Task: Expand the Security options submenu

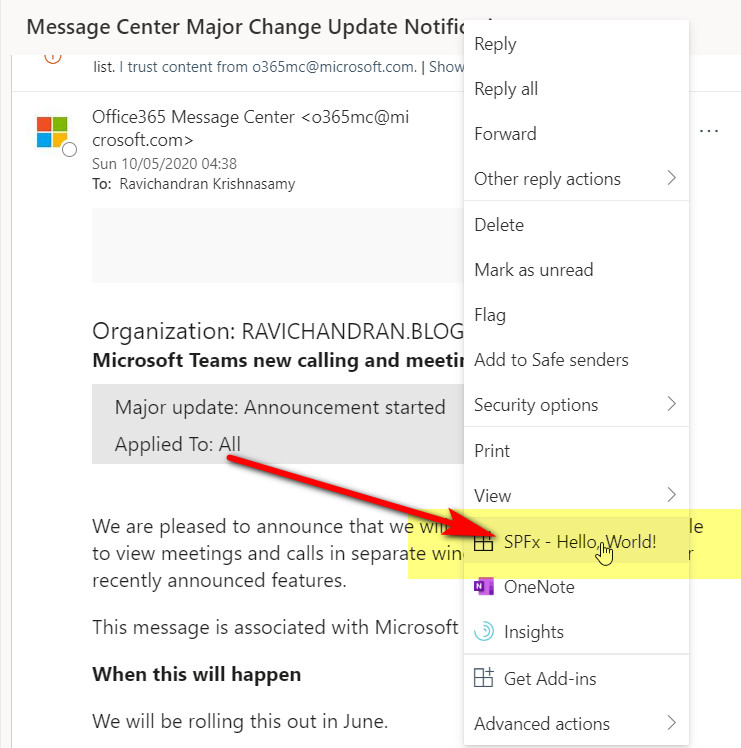Action: [x=671, y=405]
